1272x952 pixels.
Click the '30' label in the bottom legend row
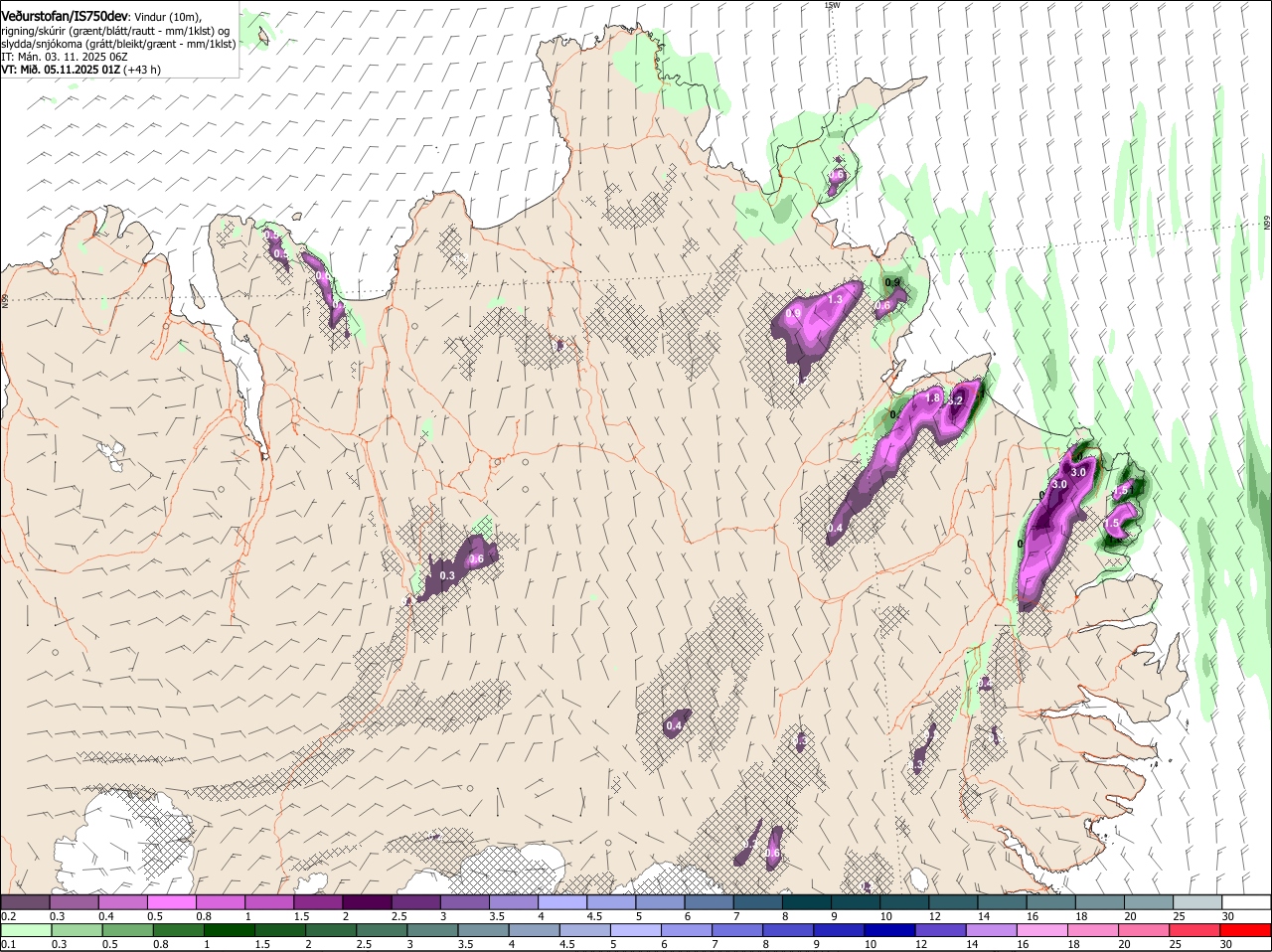(x=1225, y=944)
